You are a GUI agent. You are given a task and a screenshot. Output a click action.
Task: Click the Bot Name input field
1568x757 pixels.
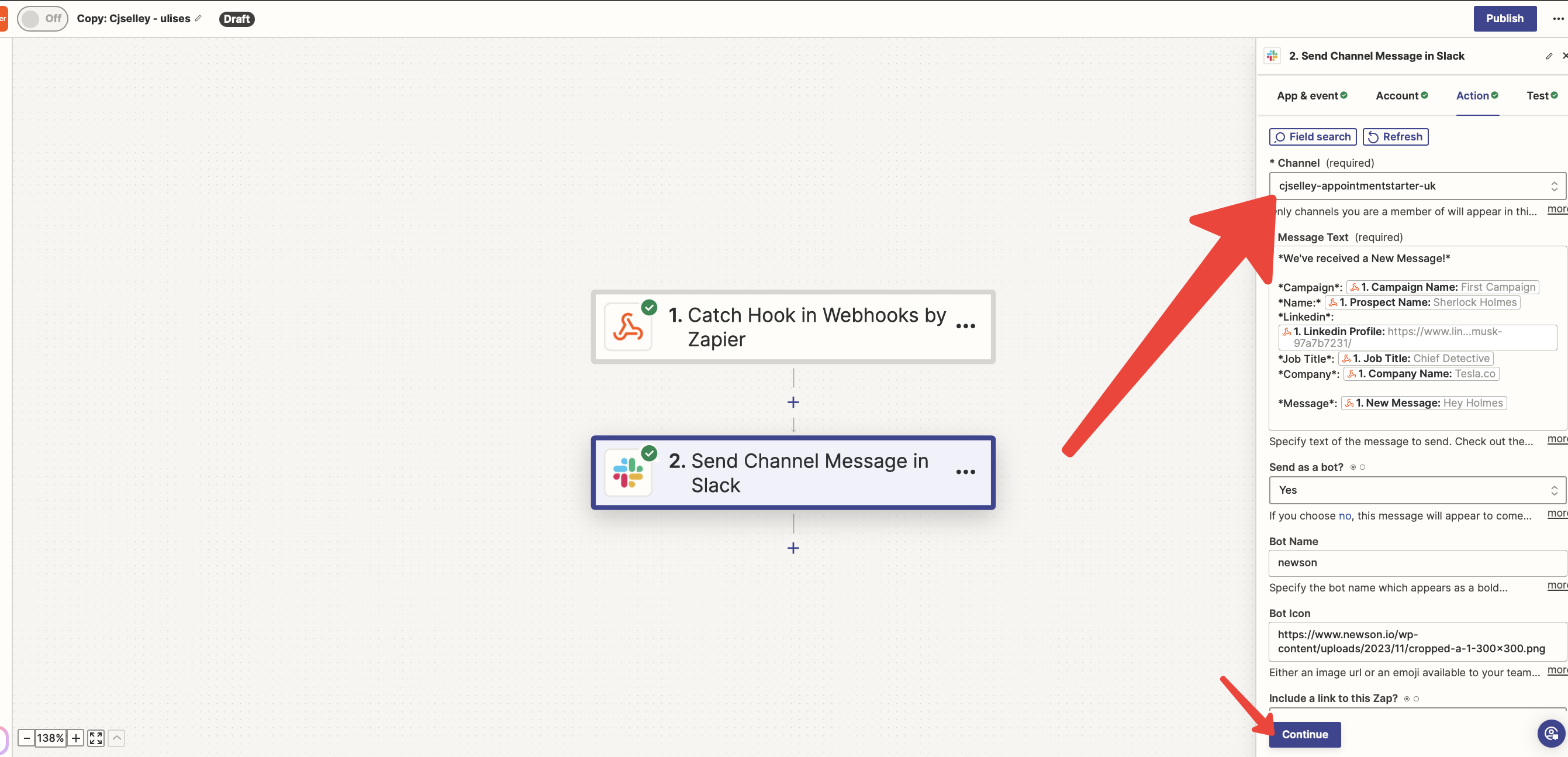click(x=1416, y=563)
